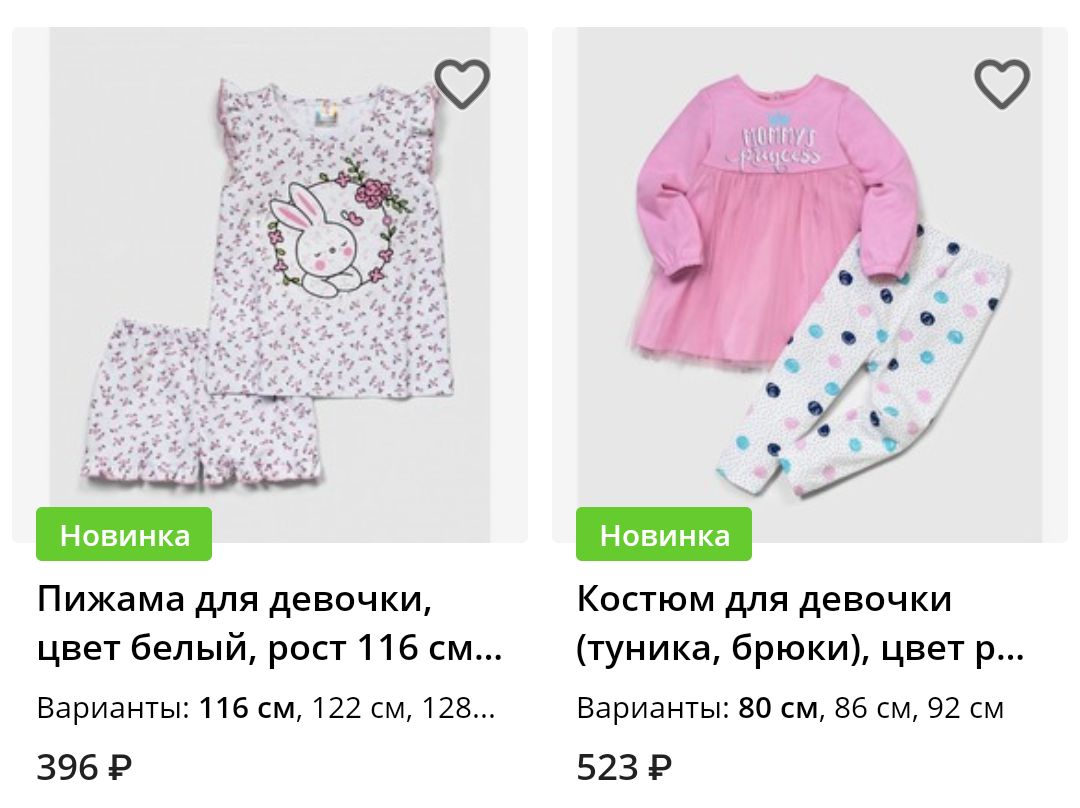Open the pink tunic and trousers photo
This screenshot has width=1080, height=808.
click(x=810, y=284)
